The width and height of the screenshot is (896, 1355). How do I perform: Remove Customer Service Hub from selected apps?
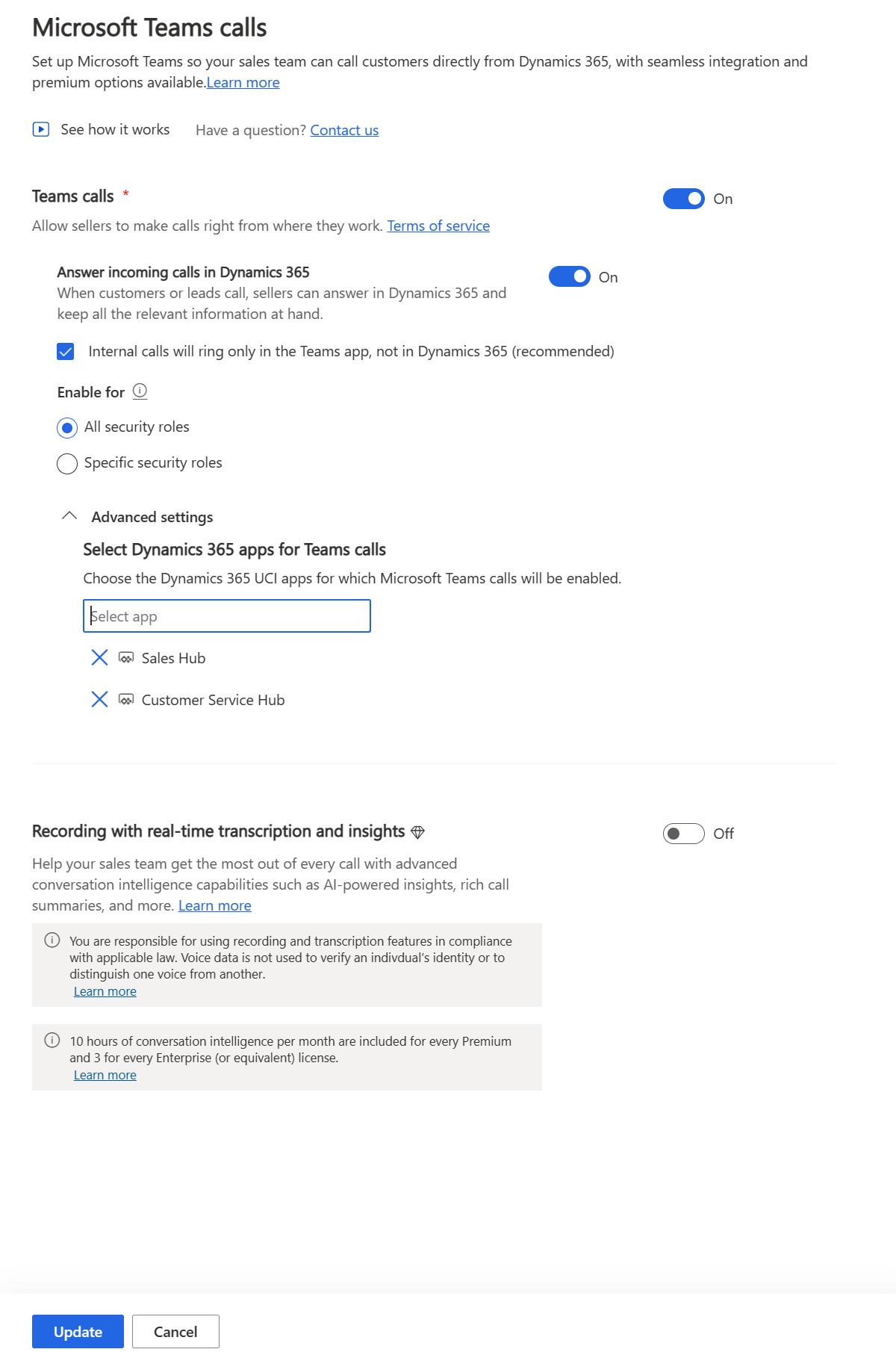click(99, 700)
